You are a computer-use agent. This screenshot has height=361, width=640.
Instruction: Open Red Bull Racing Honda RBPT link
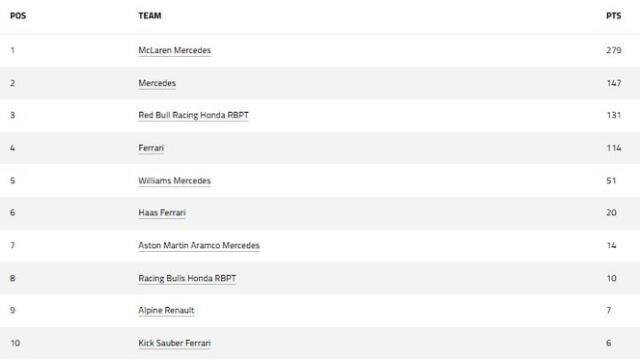tap(193, 115)
